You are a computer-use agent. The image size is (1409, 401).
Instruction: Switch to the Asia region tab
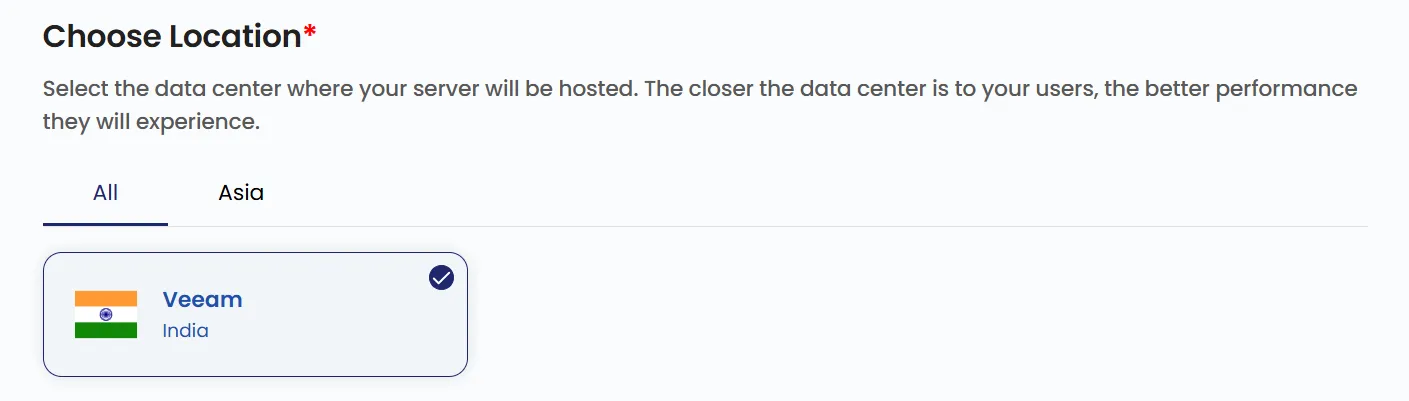tap(241, 193)
